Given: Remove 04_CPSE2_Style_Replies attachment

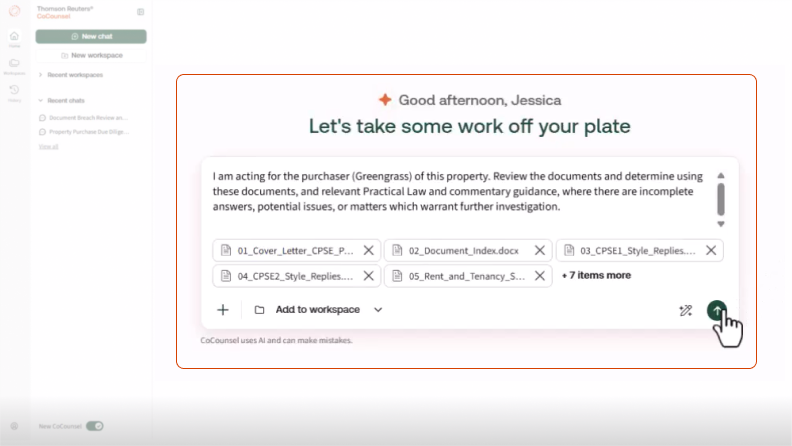Looking at the screenshot, I should coord(369,276).
